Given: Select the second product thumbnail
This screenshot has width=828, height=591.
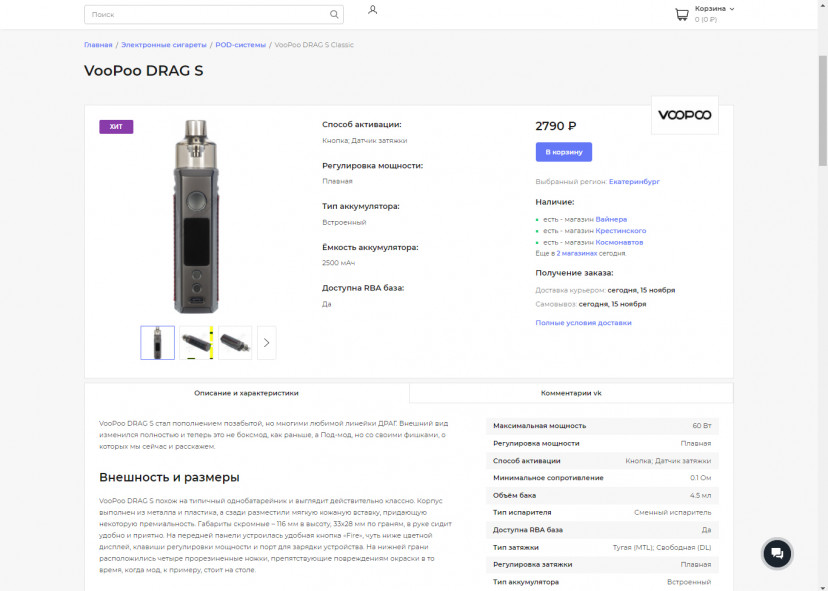Looking at the screenshot, I should [196, 343].
